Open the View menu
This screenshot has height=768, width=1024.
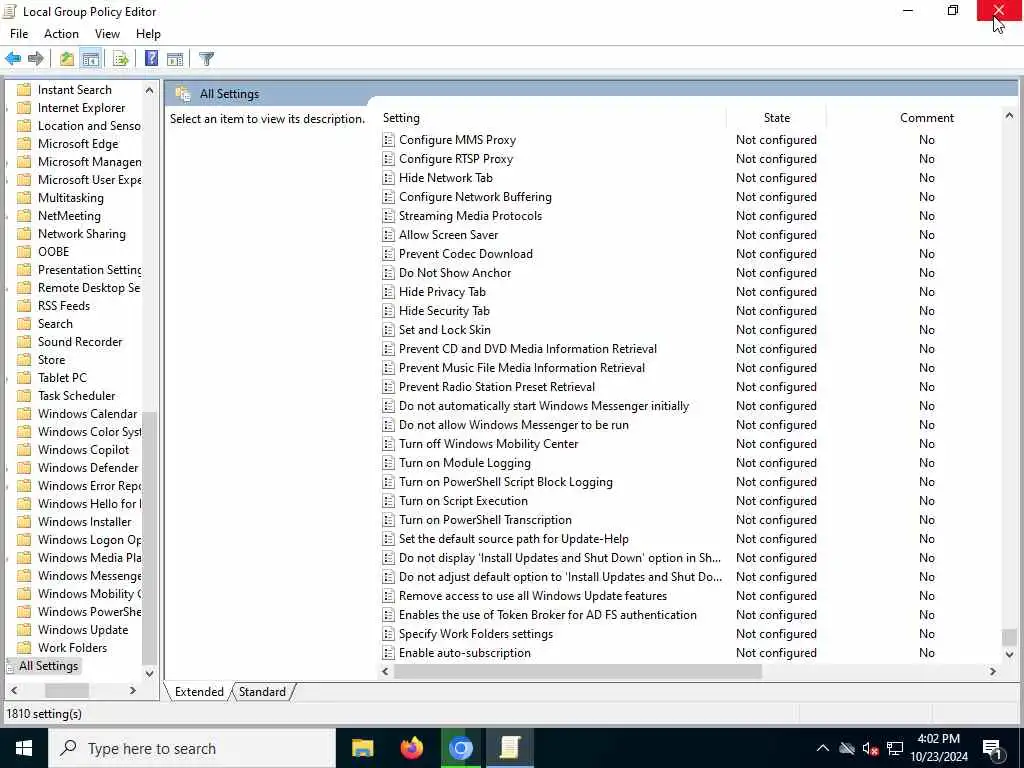tap(107, 34)
